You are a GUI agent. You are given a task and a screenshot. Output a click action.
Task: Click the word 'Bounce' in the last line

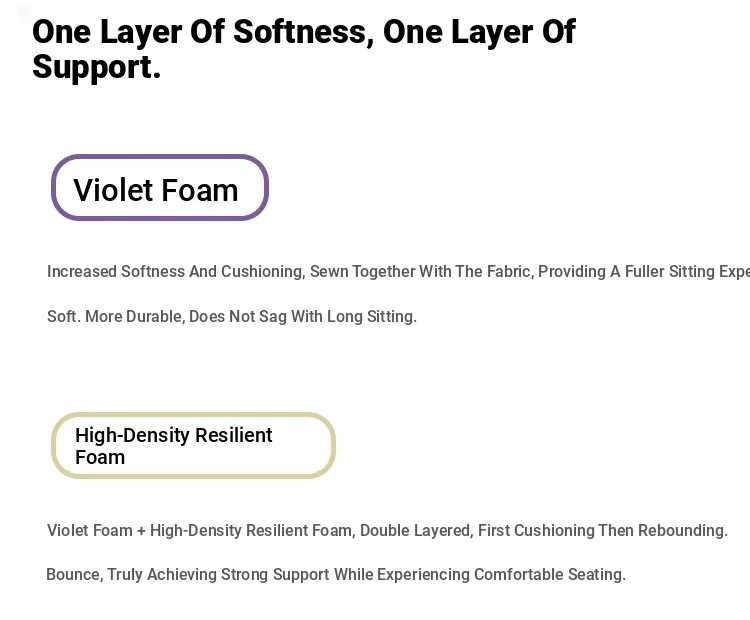[x=73, y=575]
